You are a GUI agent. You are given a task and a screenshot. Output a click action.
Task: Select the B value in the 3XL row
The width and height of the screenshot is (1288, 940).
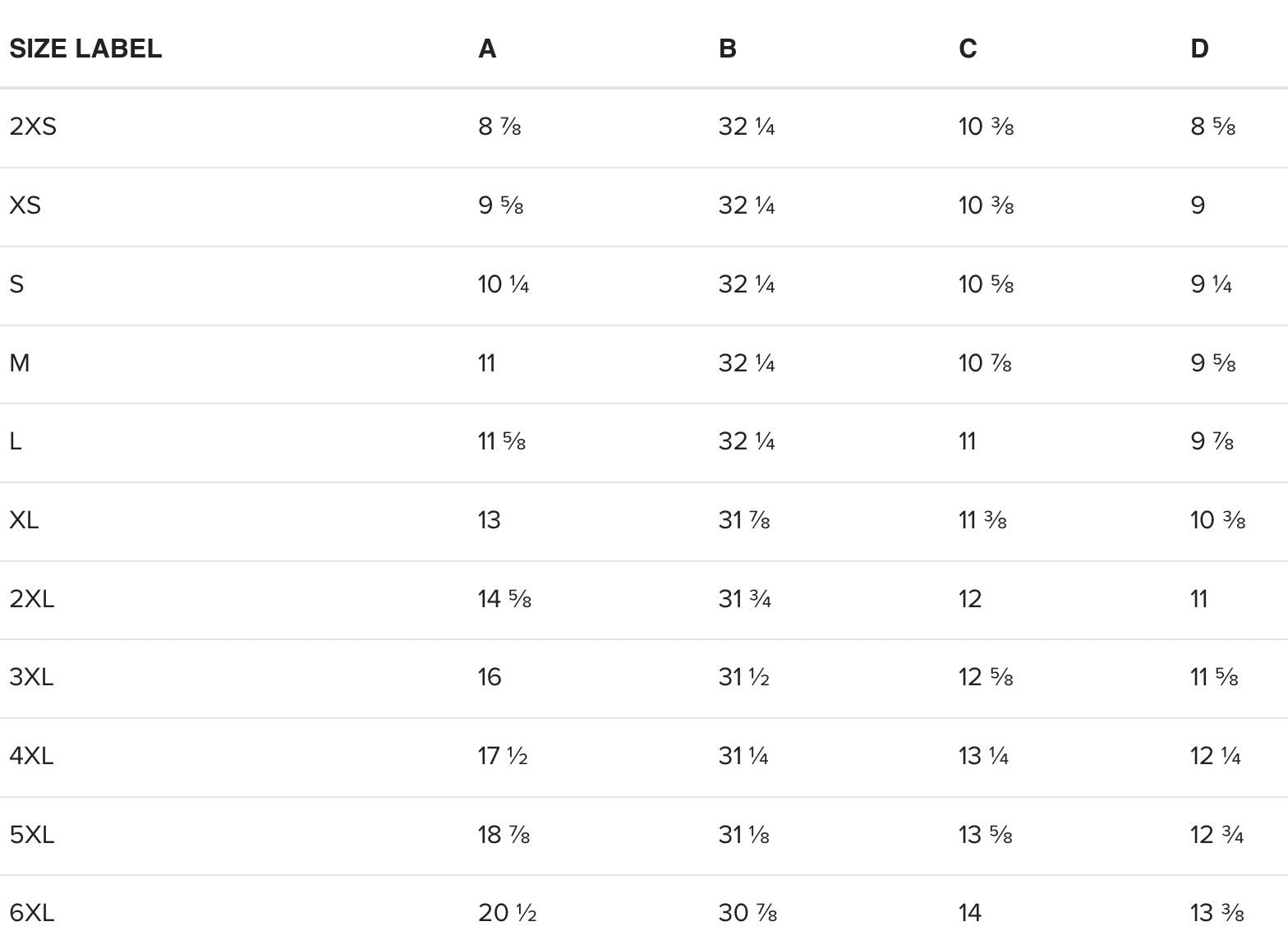[743, 677]
